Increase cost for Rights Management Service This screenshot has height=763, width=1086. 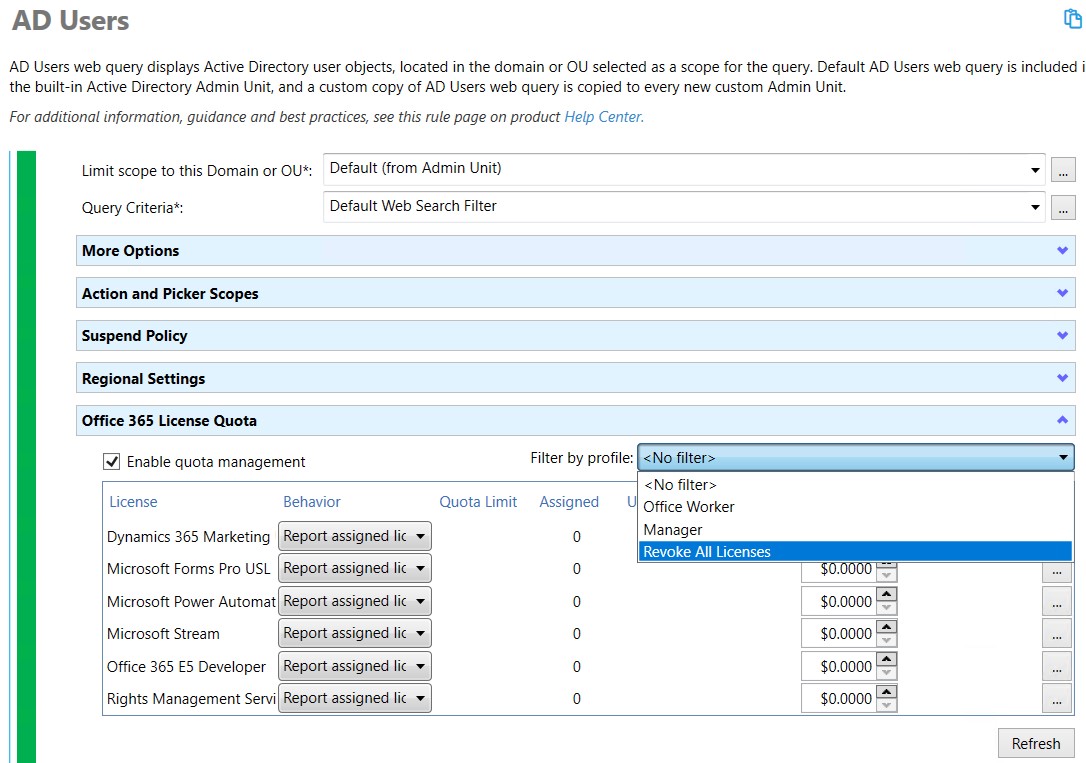[887, 691]
